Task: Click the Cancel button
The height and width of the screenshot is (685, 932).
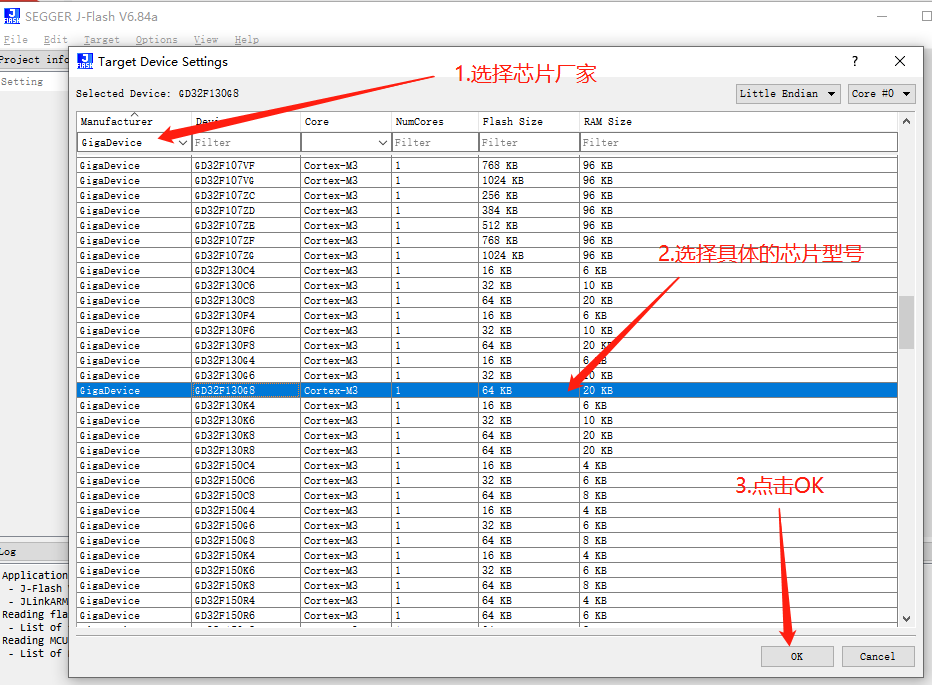Action: [x=877, y=656]
